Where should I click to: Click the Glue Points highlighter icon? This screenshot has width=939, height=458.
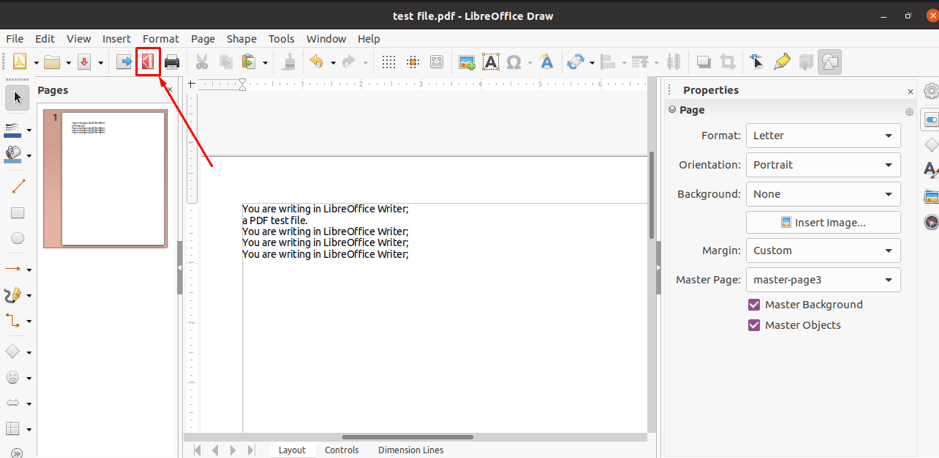[782, 62]
